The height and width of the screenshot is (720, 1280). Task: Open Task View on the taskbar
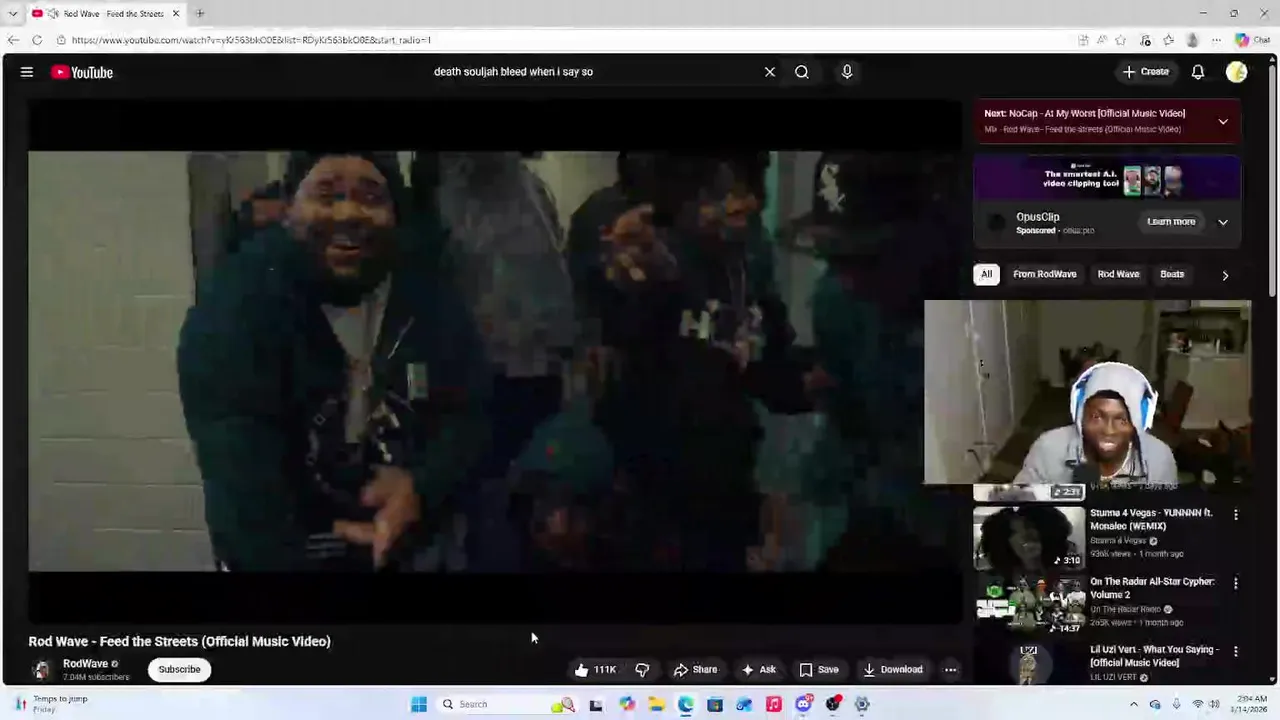pos(596,704)
